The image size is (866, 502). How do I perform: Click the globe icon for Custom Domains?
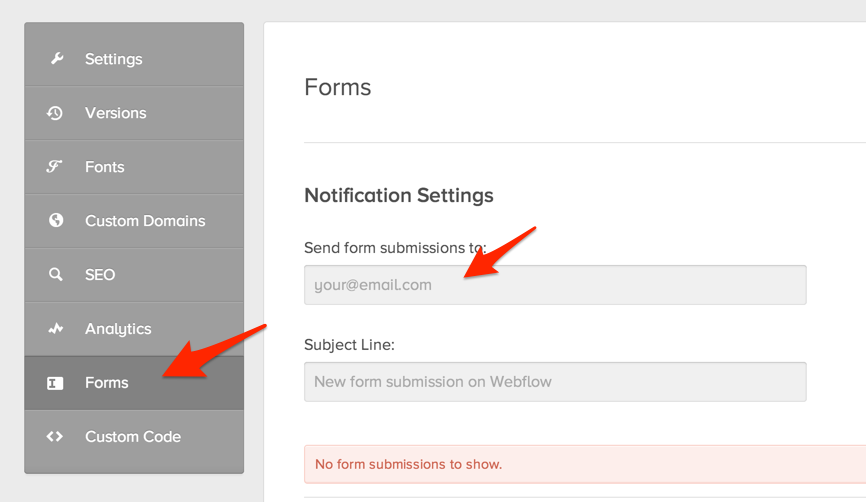tap(56, 221)
